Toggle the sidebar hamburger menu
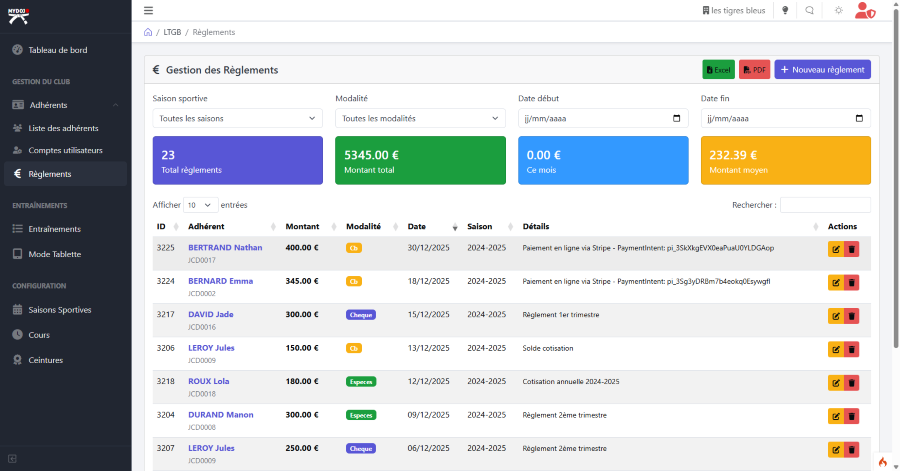Screen dimensions: 900x471 (148, 11)
